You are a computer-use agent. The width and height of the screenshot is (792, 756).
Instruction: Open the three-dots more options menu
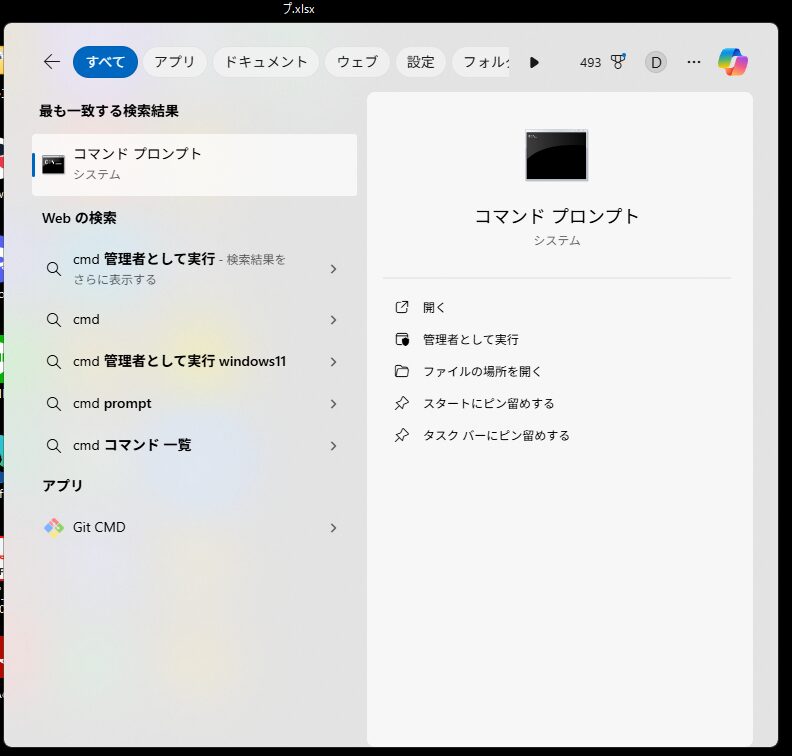coord(694,62)
